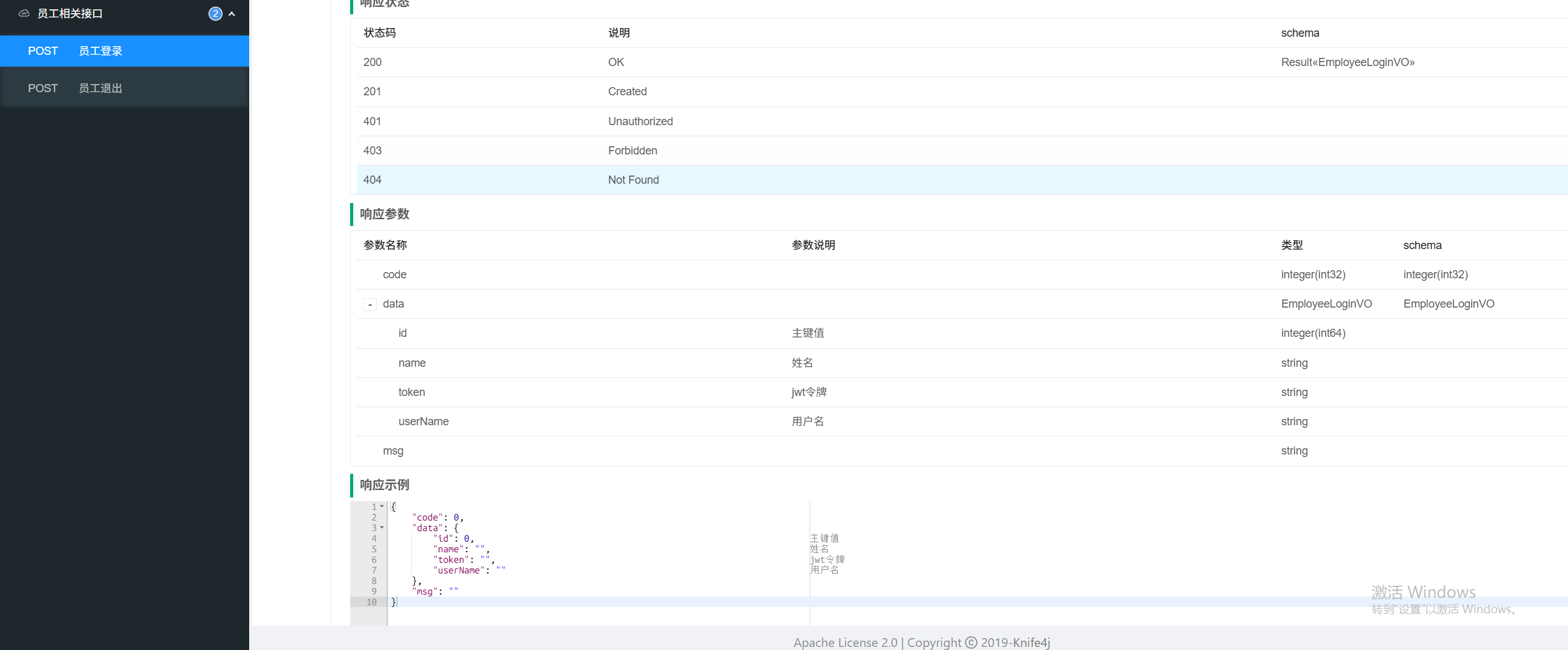Viewport: 1568px width, 650px height.
Task: Click the cloud icon beside 员工相关接口
Action: pyautogui.click(x=24, y=13)
